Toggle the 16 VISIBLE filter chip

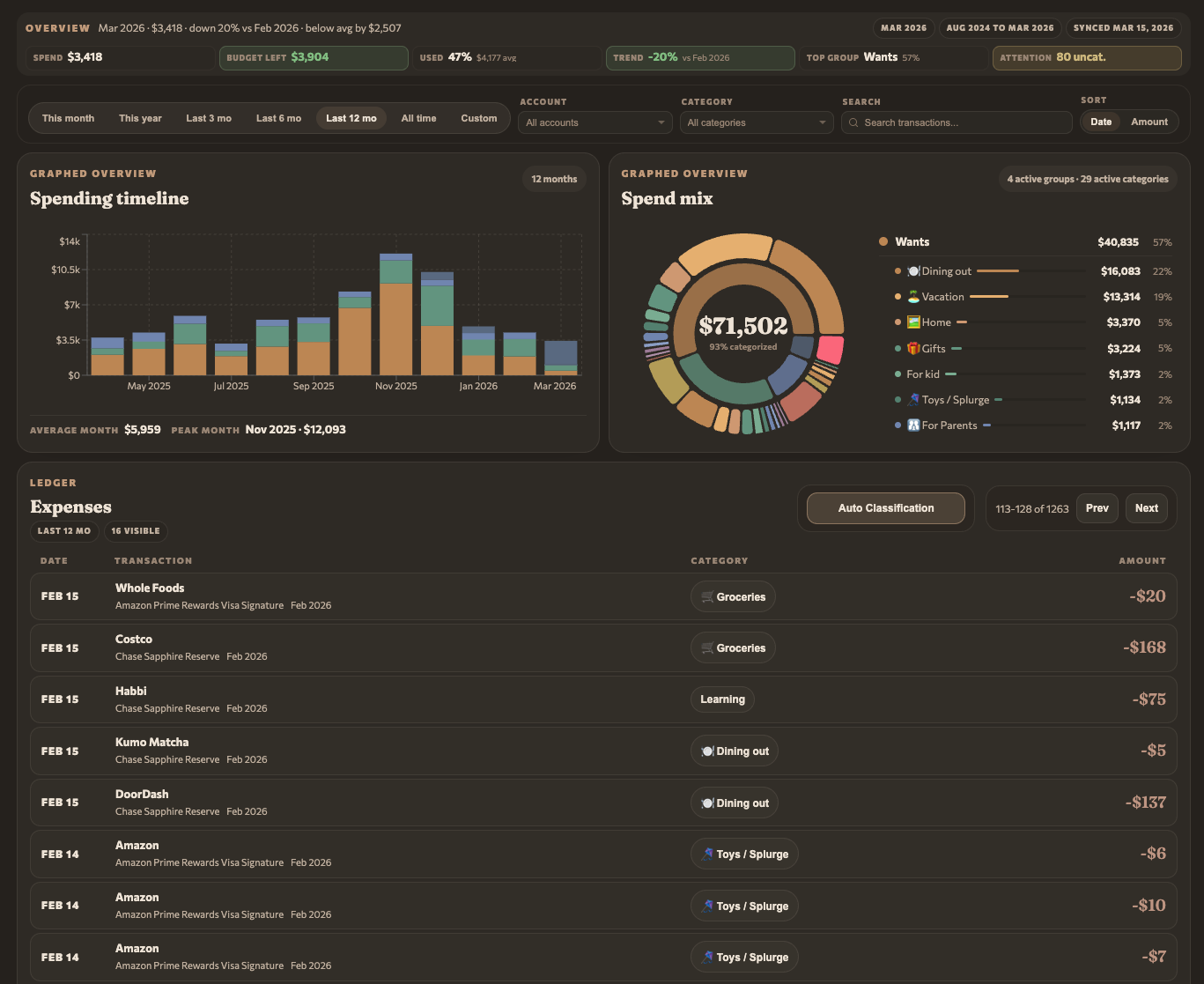click(x=136, y=531)
